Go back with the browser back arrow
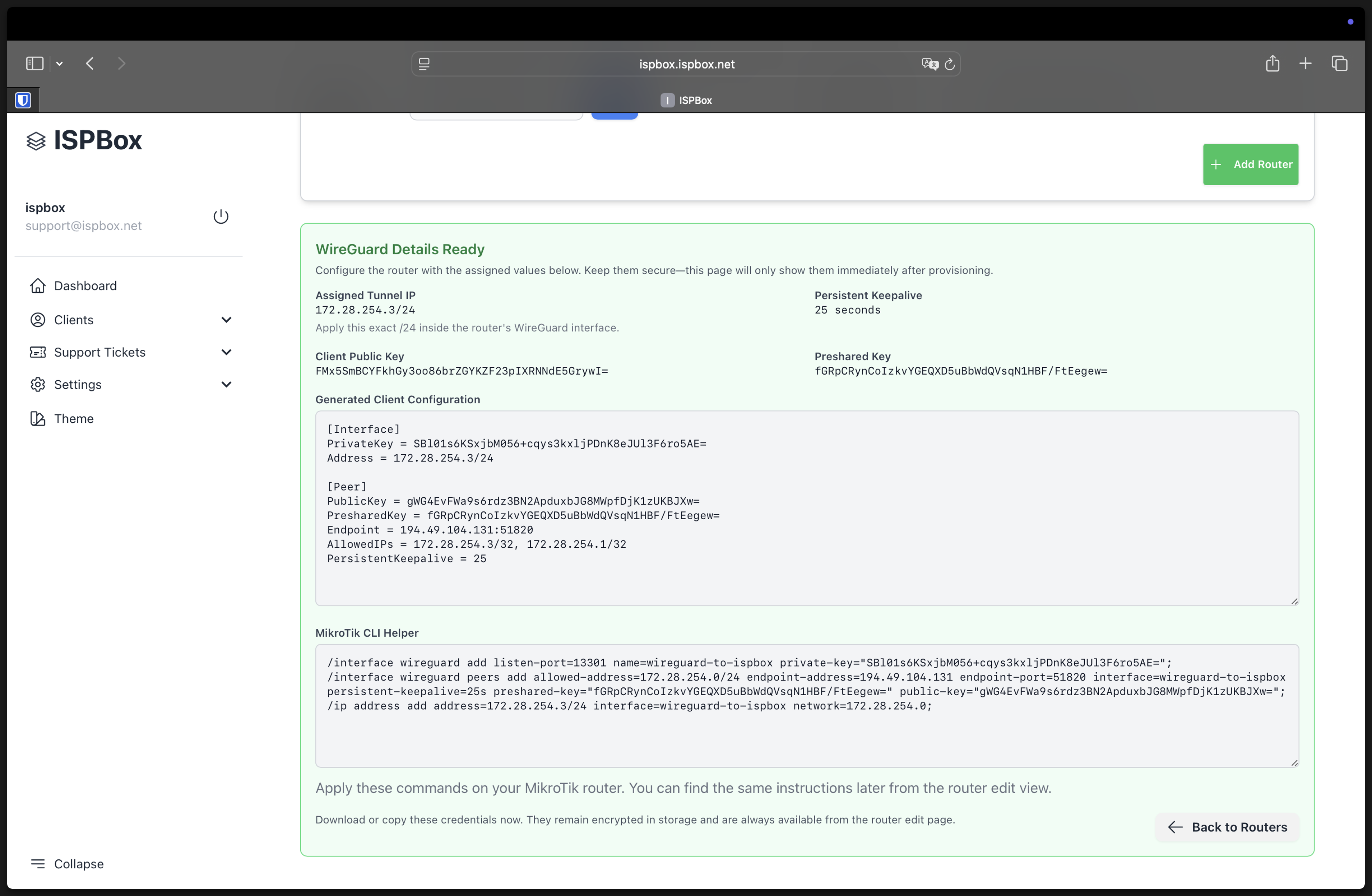The height and width of the screenshot is (896, 1372). (90, 64)
